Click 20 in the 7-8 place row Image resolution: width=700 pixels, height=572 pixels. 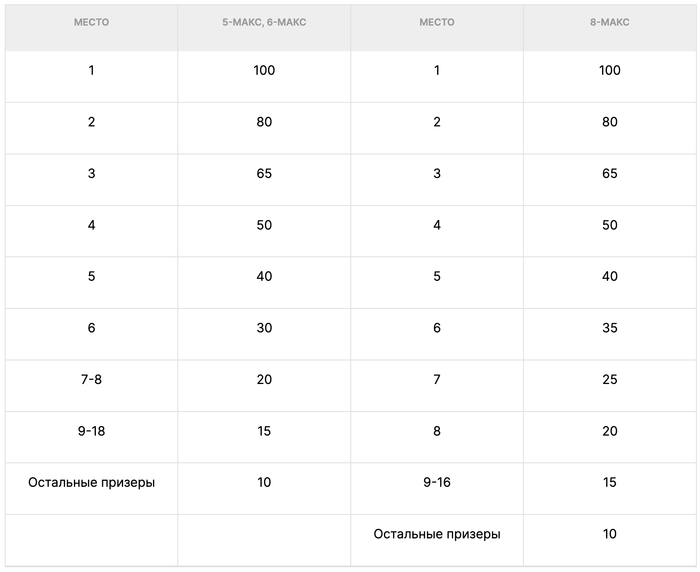264,380
